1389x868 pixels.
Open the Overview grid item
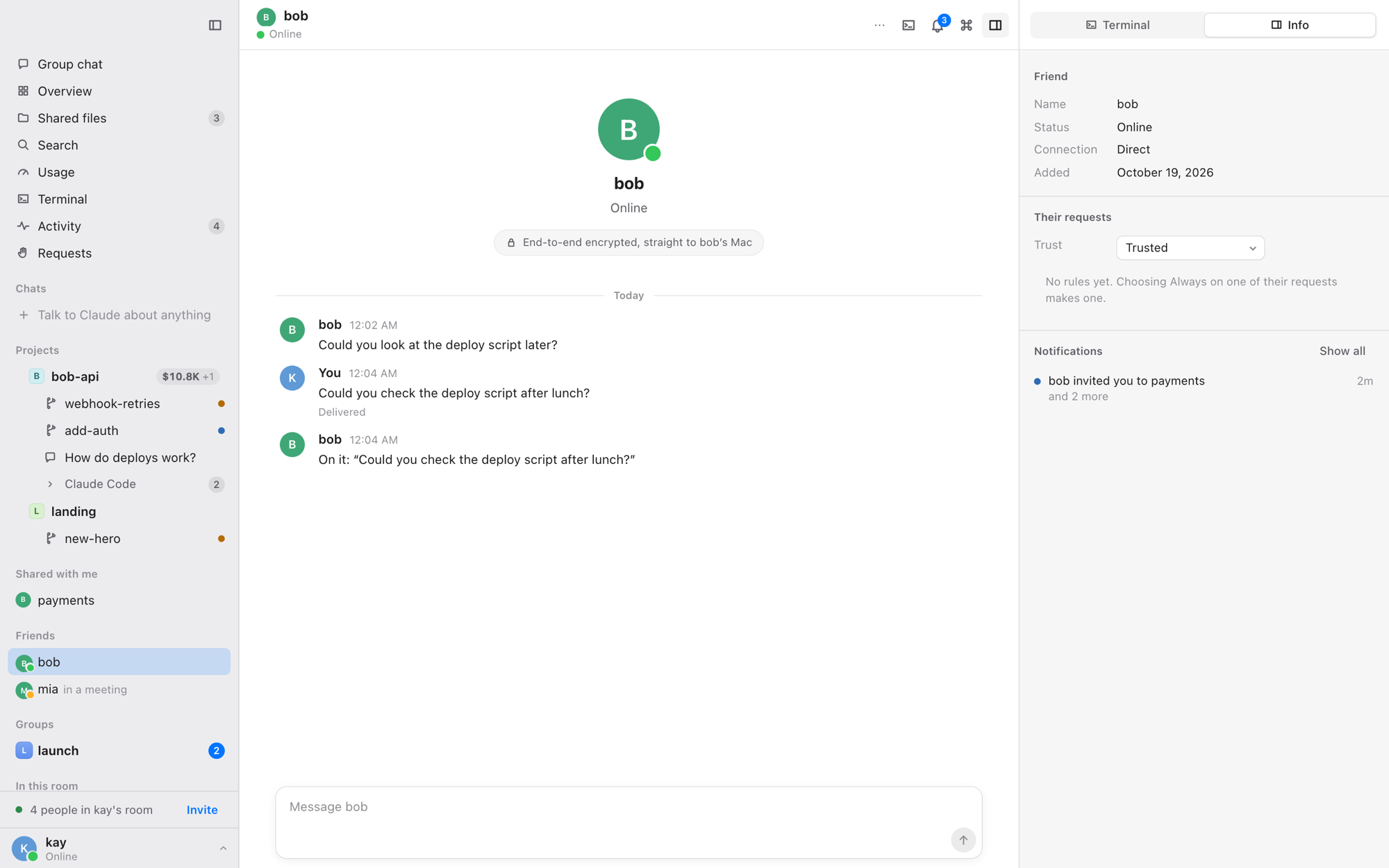119,91
